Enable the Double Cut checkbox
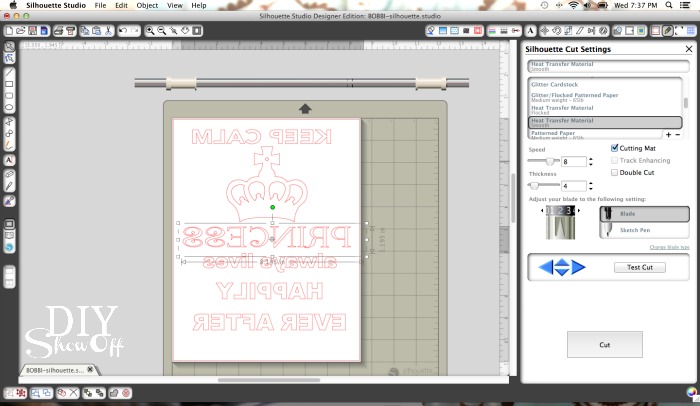This screenshot has height=406, width=700. tap(614, 172)
